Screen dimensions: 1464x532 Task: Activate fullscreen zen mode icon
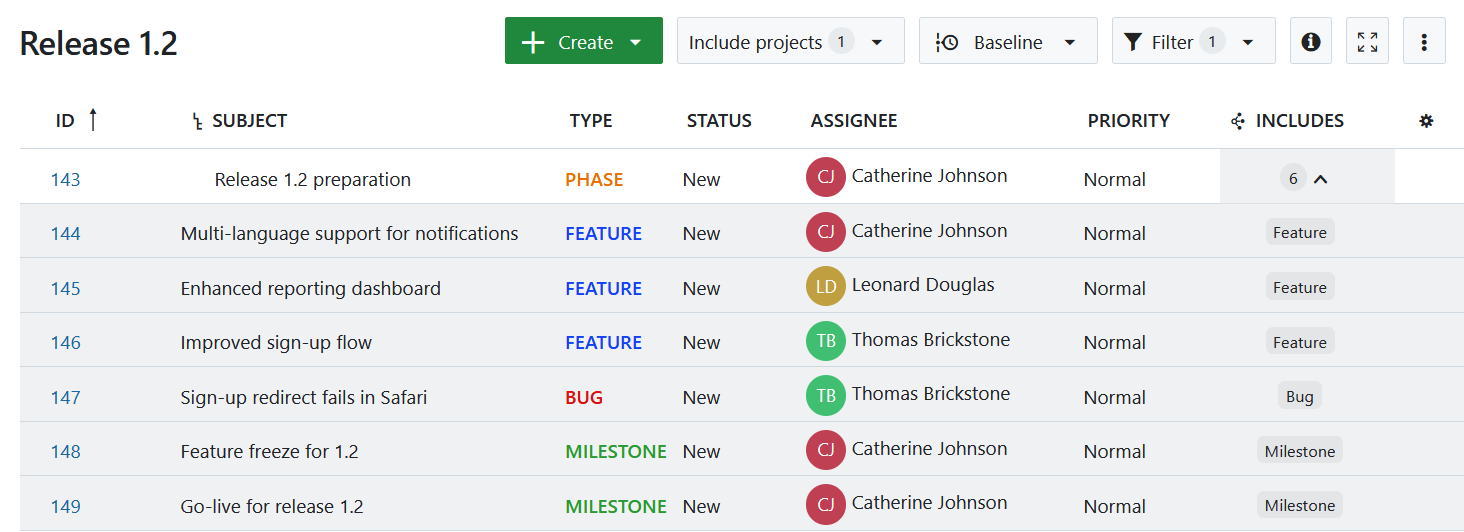pyautogui.click(x=1367, y=42)
